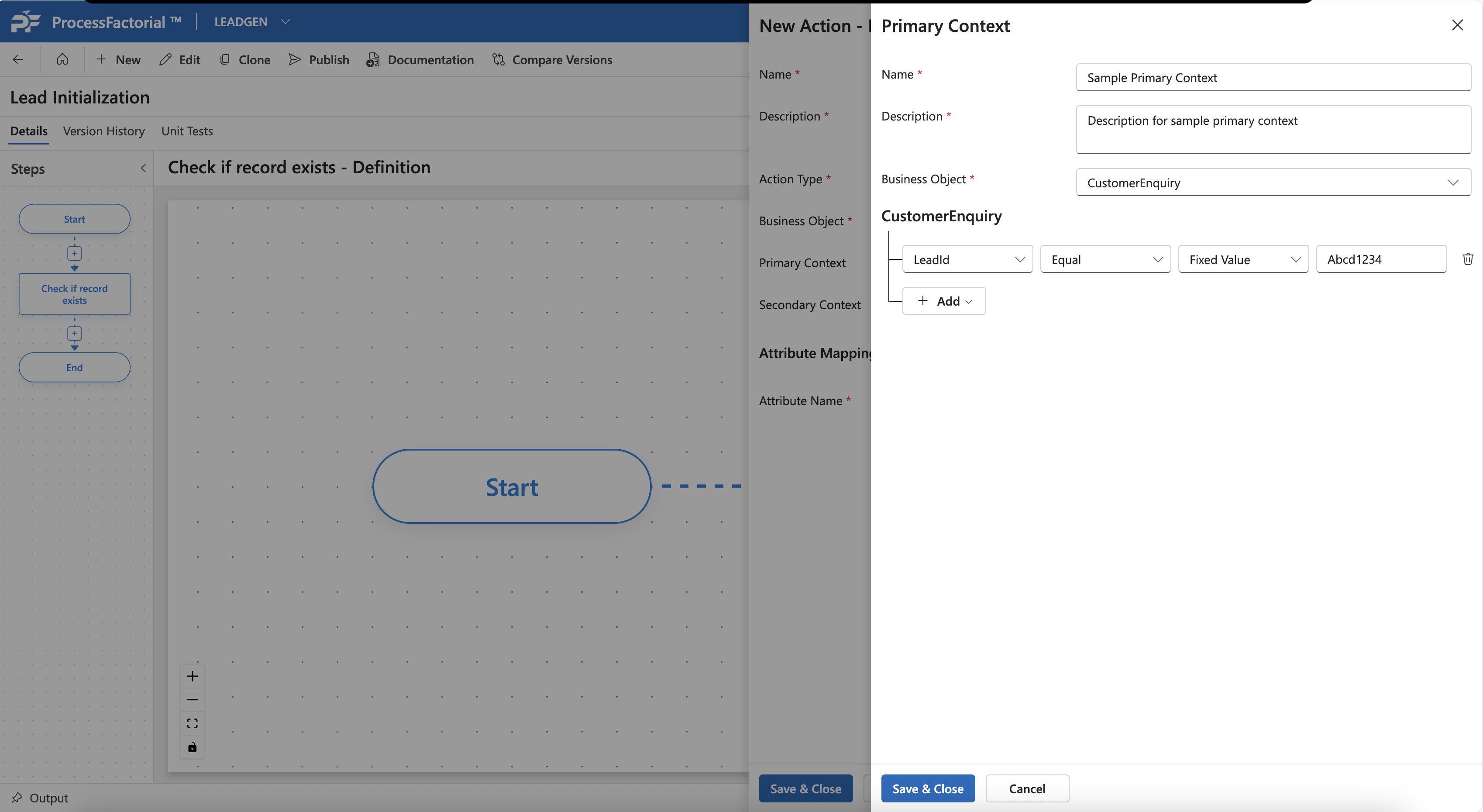Click the canvas zoom in plus icon

point(192,676)
